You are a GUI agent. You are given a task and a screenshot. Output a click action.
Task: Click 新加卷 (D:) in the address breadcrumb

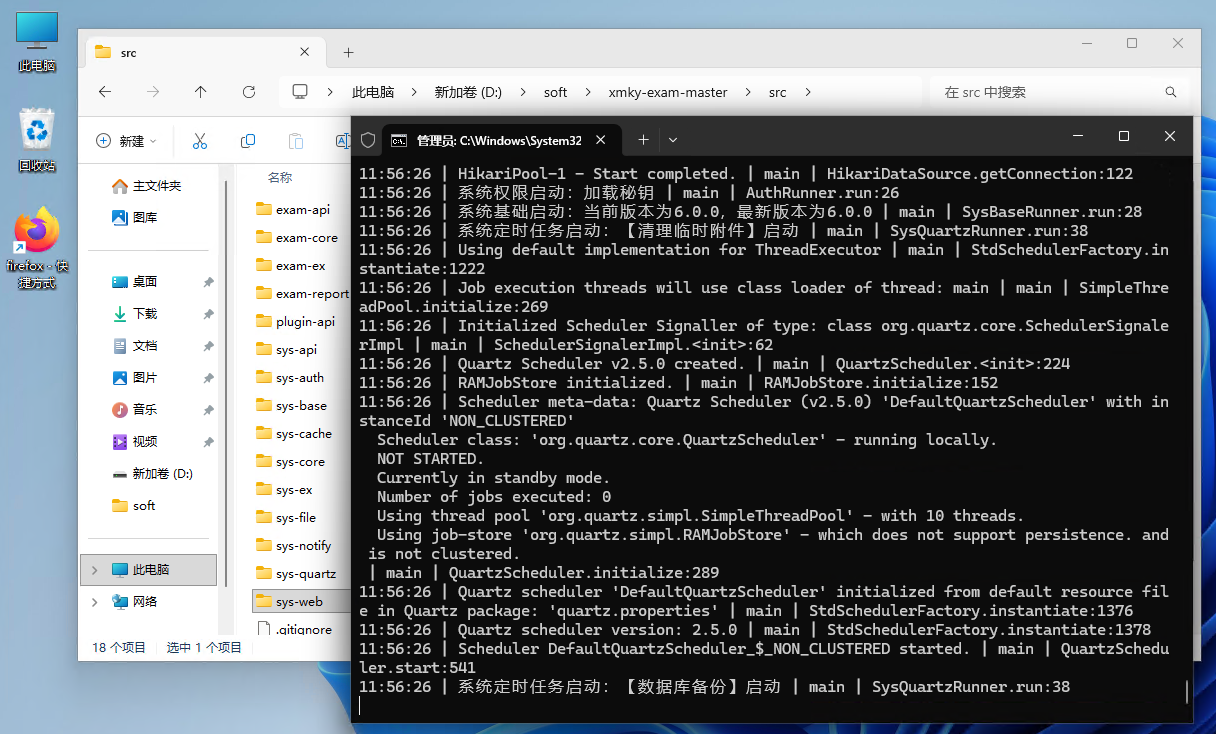pyautogui.click(x=467, y=92)
